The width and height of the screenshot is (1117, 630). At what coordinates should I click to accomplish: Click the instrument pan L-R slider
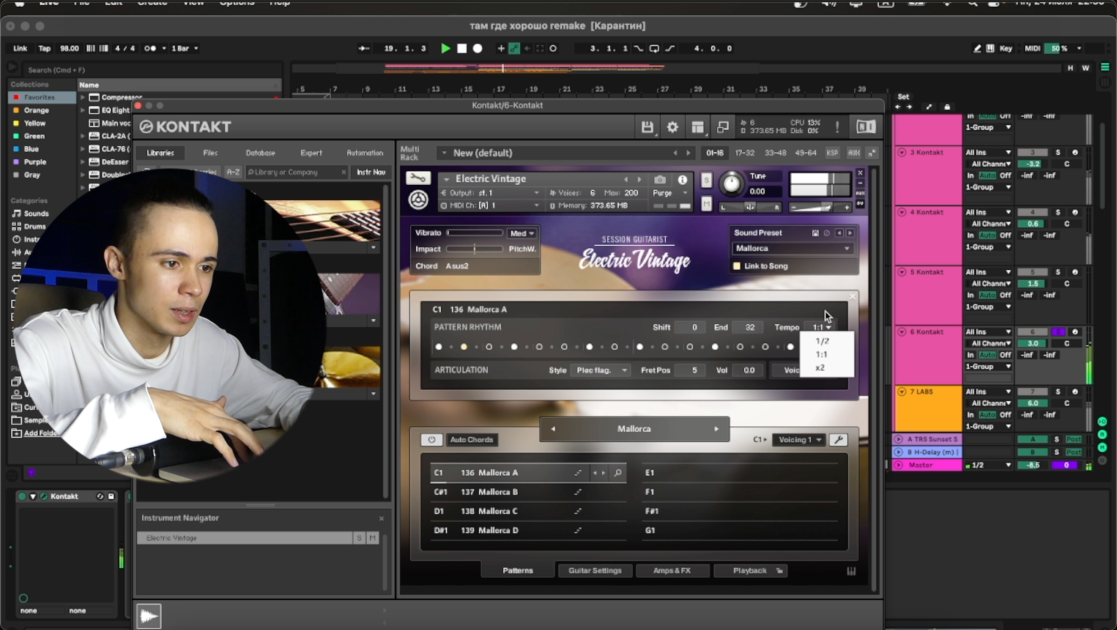(x=749, y=207)
